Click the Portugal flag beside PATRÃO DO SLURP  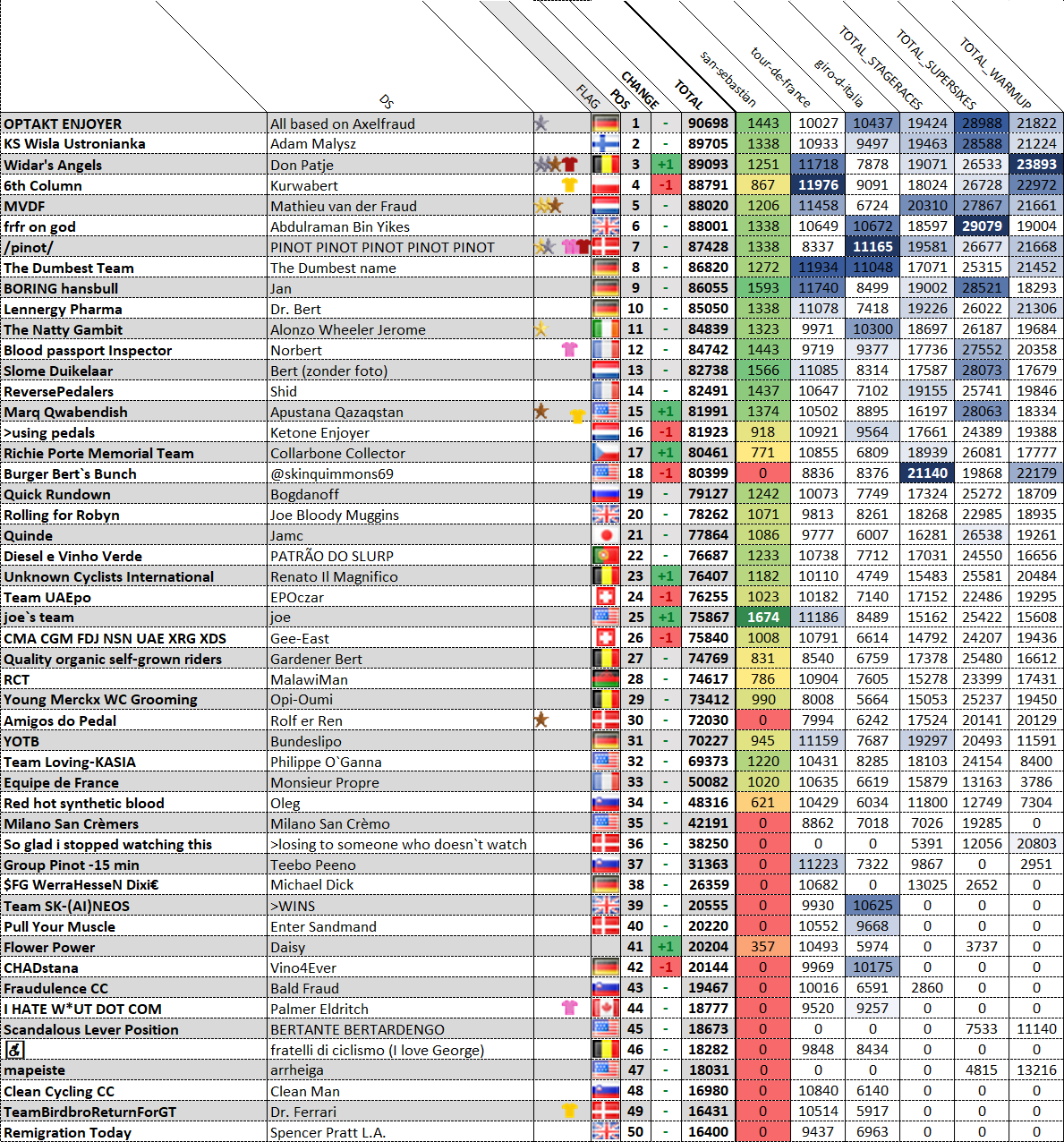point(606,555)
